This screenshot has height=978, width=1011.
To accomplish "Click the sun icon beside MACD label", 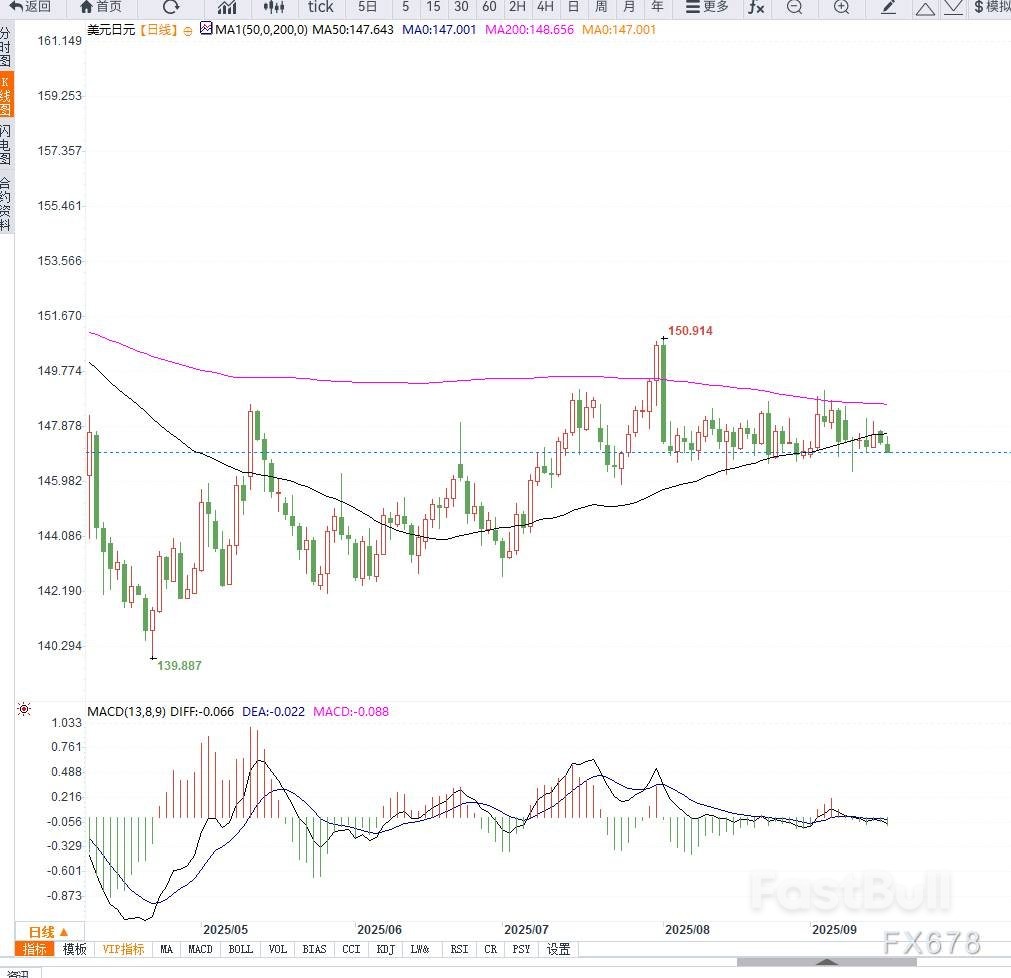I will point(23,711).
